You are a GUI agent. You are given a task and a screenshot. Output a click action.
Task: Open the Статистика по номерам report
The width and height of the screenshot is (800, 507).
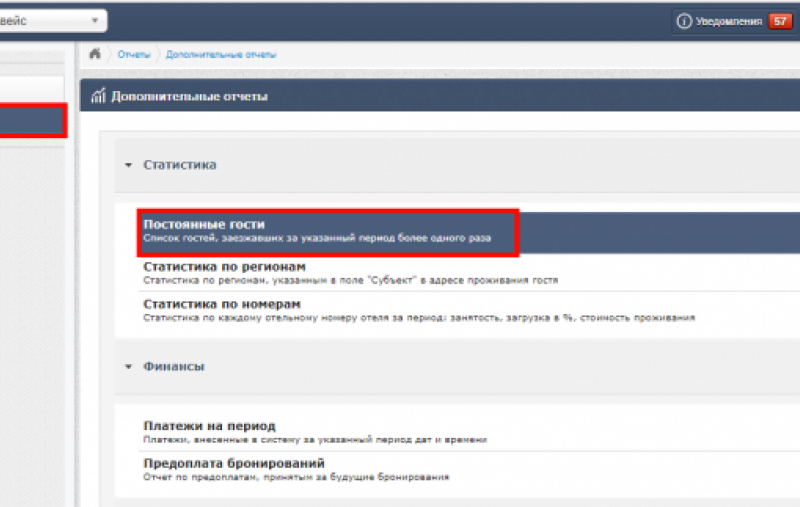[222, 304]
